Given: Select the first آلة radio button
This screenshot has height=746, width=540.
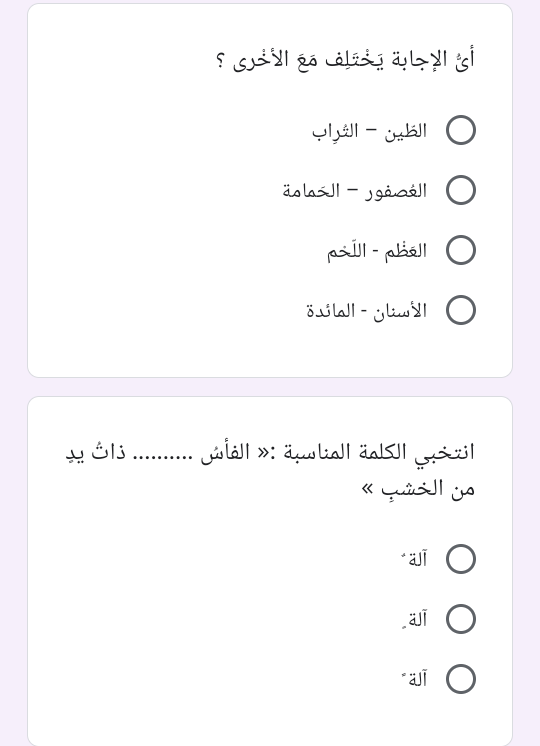Looking at the screenshot, I should tap(461, 559).
